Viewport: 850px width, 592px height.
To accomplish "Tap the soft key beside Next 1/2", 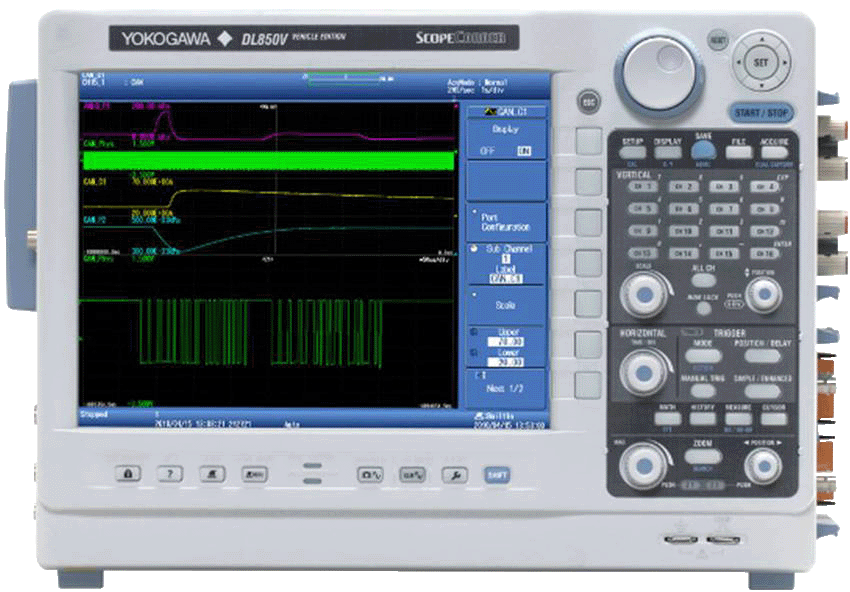I will click(588, 385).
